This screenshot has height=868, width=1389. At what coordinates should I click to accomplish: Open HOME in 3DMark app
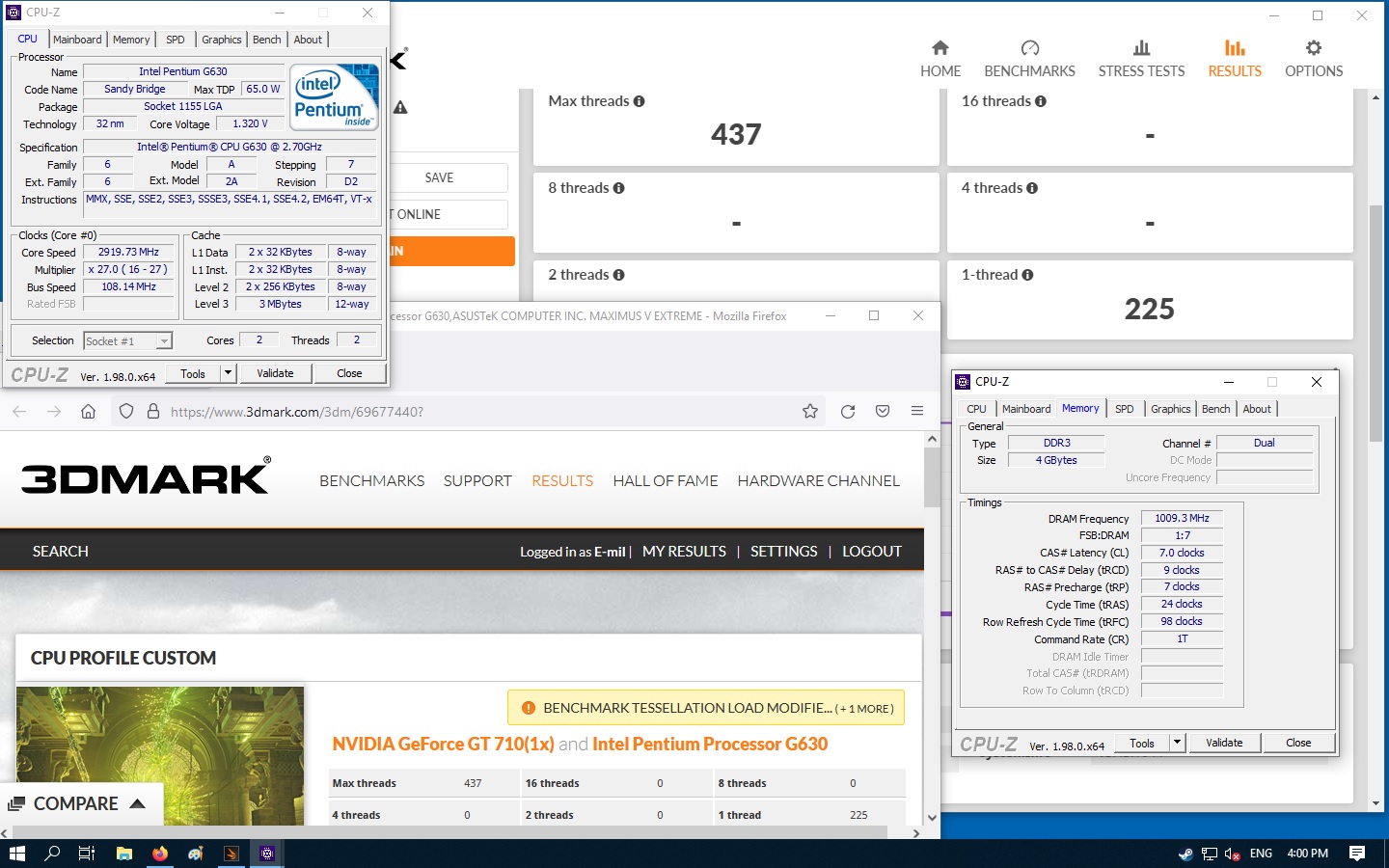pyautogui.click(x=940, y=59)
